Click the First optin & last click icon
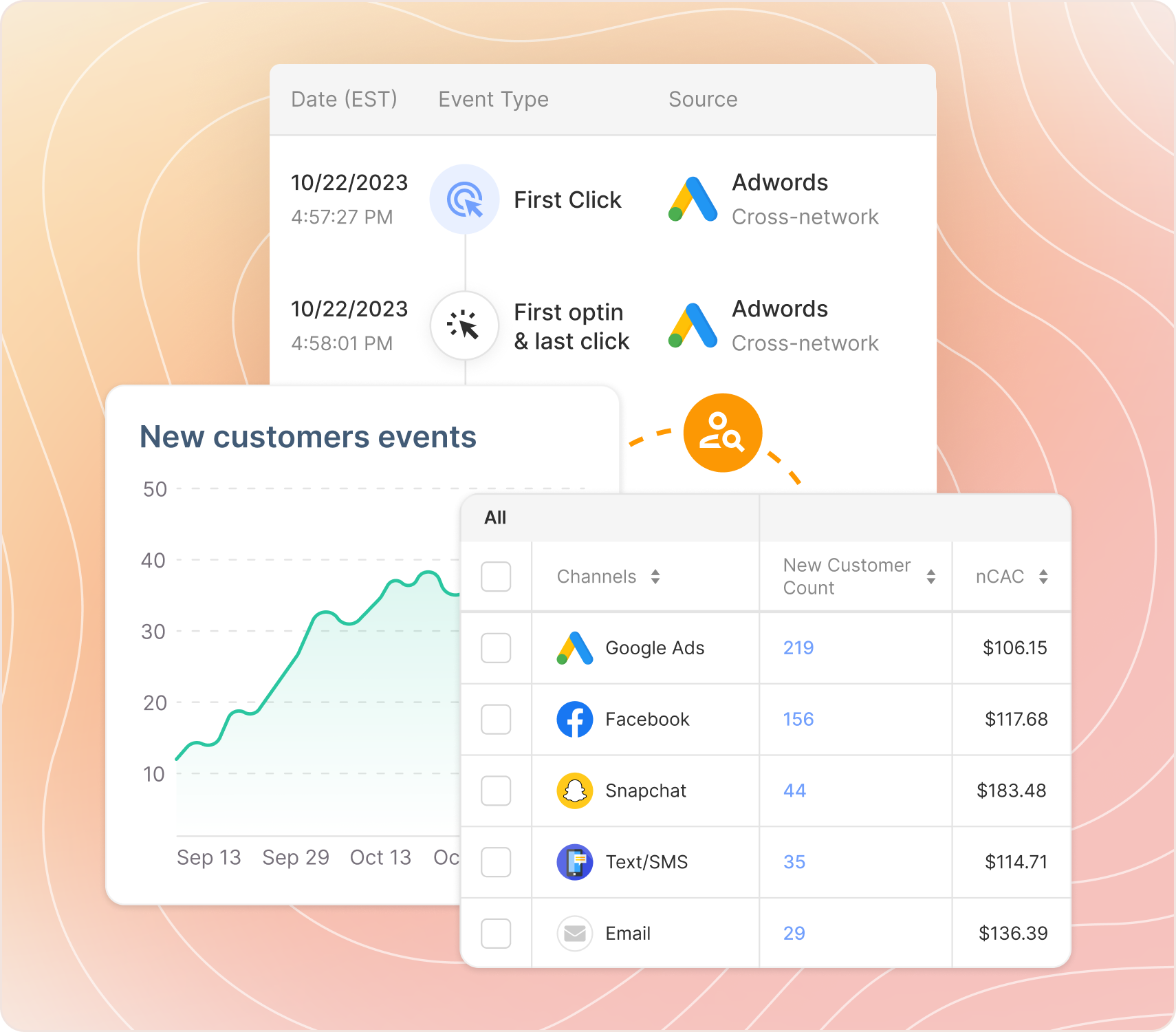Screen dimensions: 1176x1032 [x=464, y=325]
